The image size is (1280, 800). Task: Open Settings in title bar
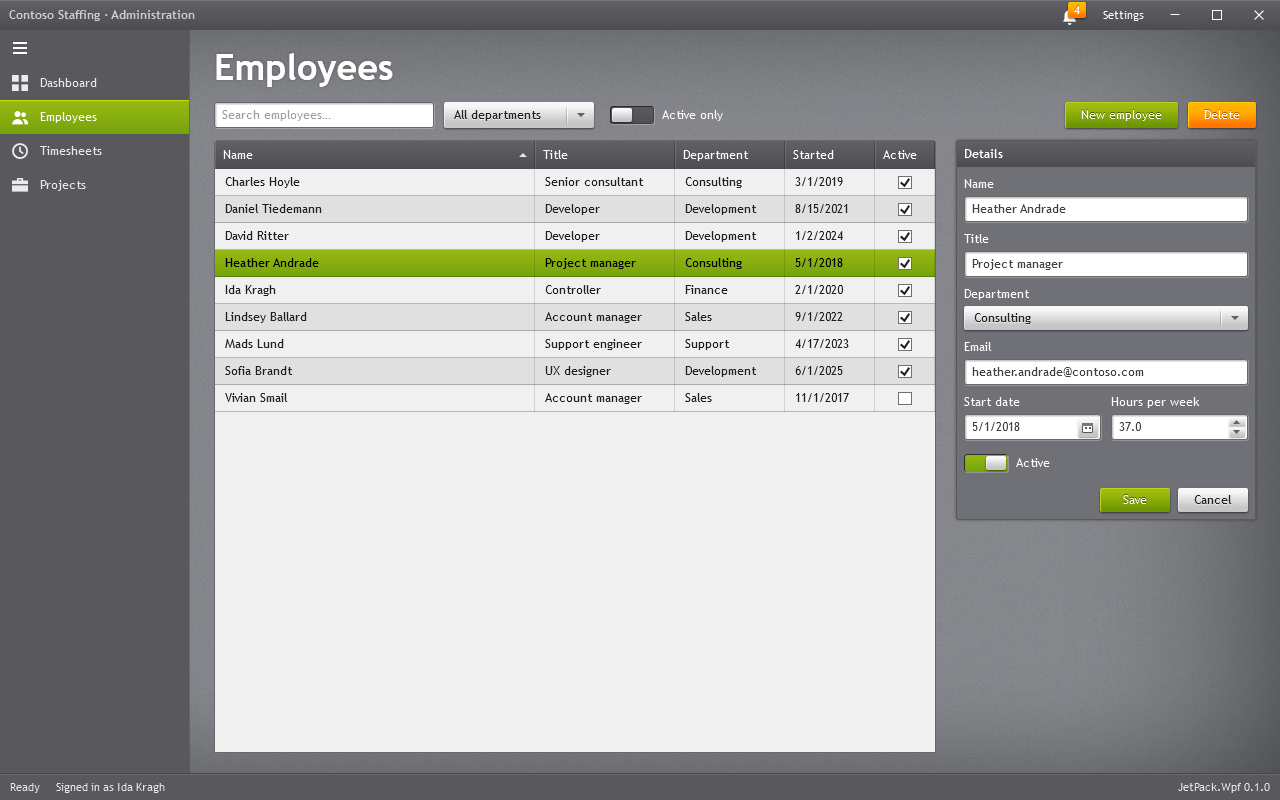1123,15
